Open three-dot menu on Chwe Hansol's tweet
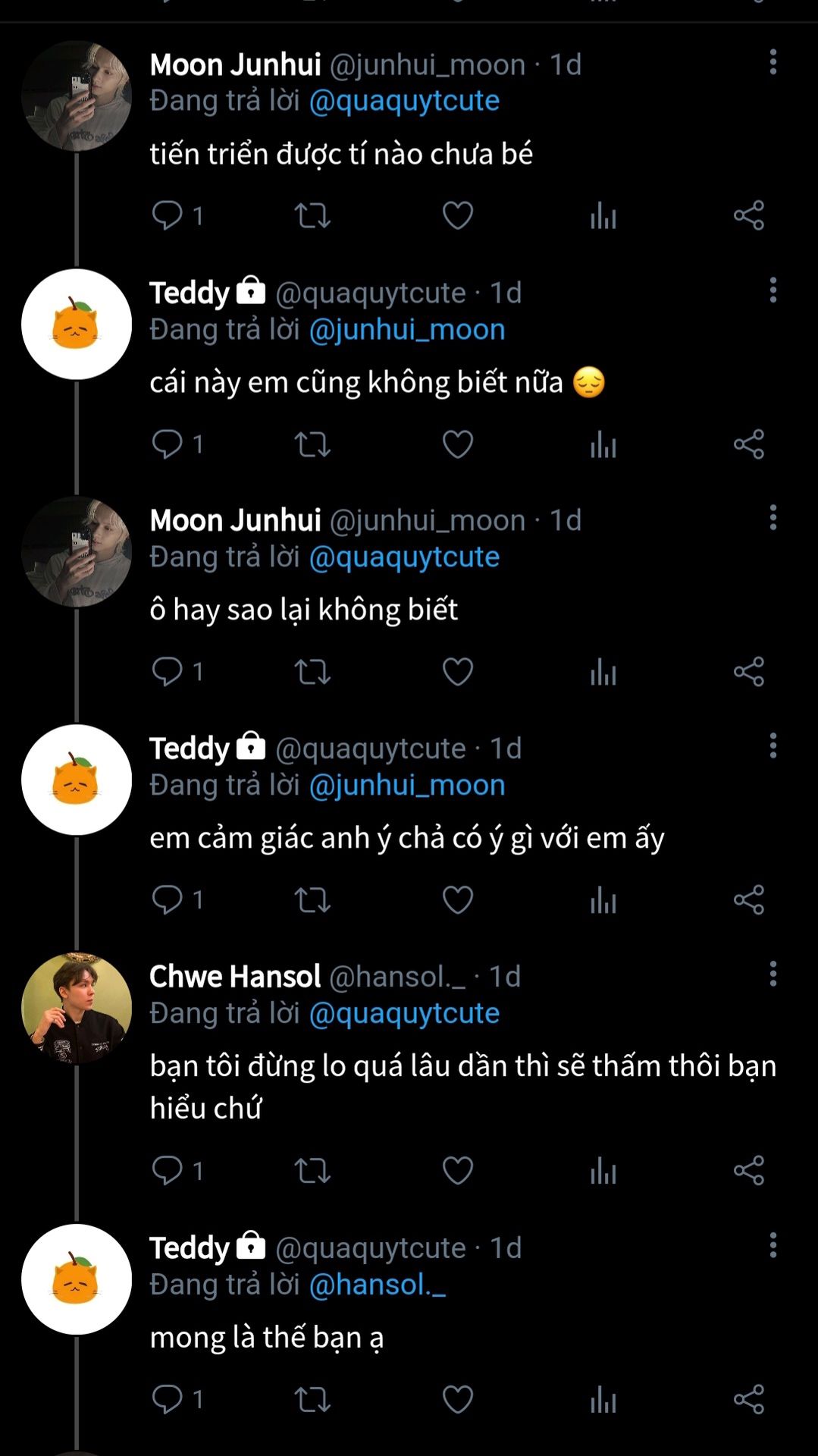 [773, 974]
